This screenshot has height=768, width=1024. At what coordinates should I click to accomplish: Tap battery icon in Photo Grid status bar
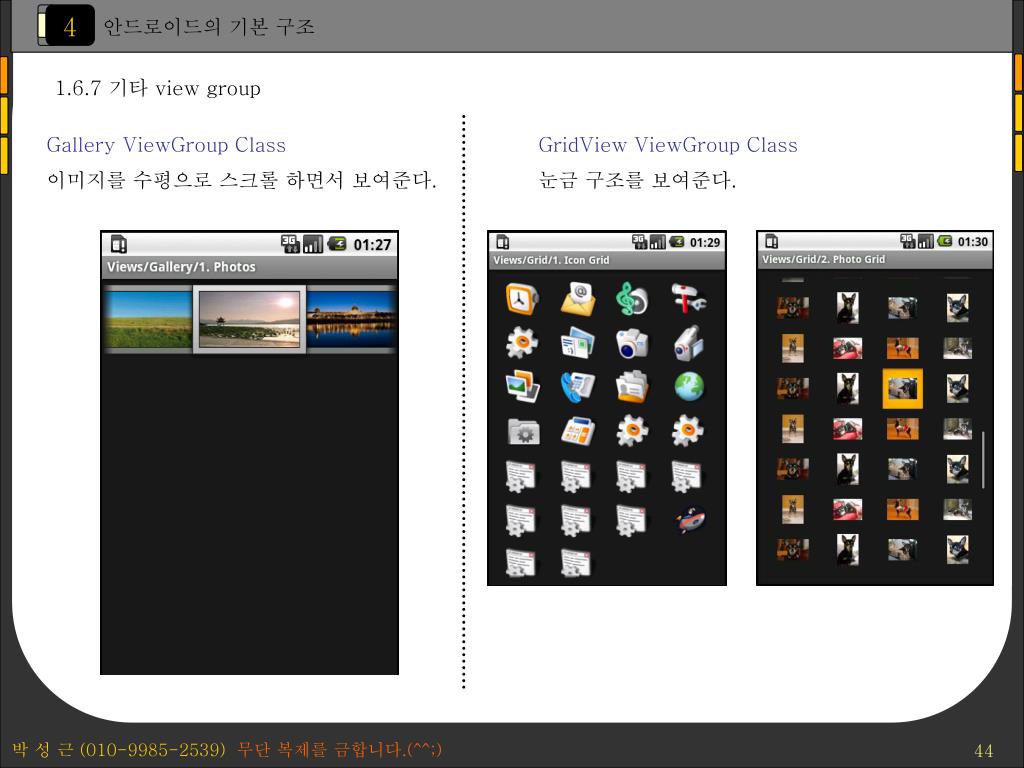pyautogui.click(x=945, y=241)
